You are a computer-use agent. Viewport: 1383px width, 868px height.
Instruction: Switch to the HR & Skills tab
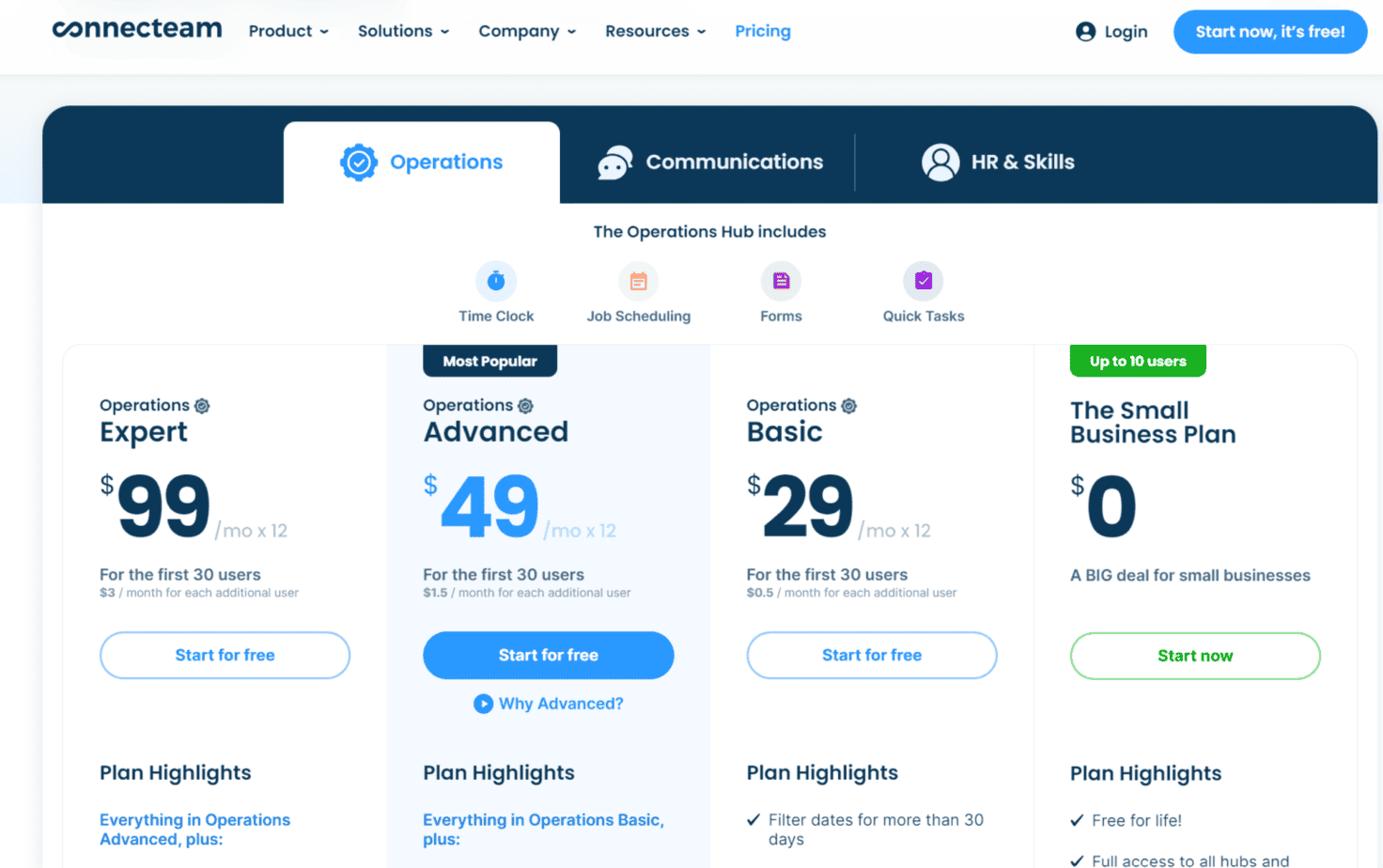(x=998, y=163)
